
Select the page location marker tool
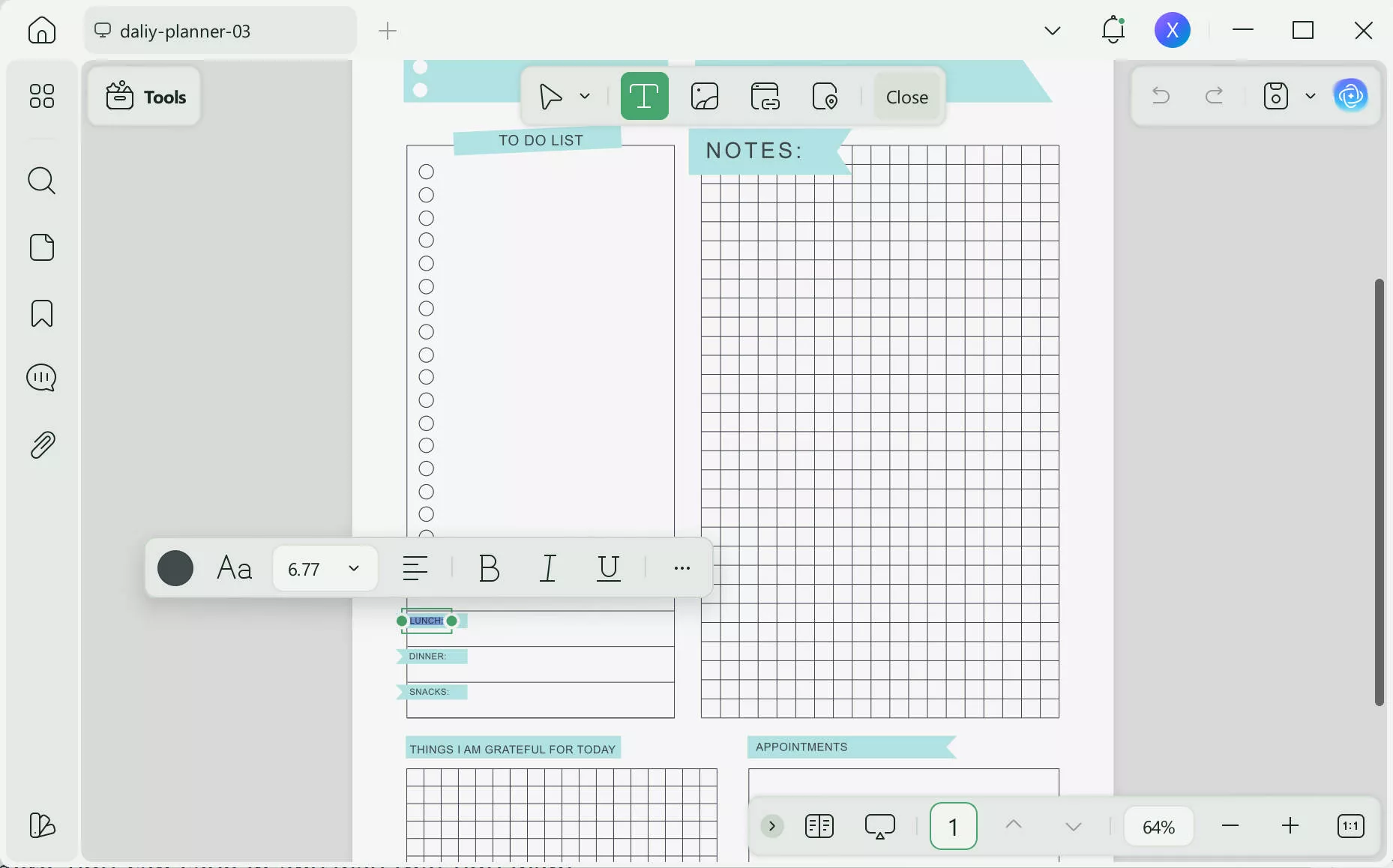(825, 97)
